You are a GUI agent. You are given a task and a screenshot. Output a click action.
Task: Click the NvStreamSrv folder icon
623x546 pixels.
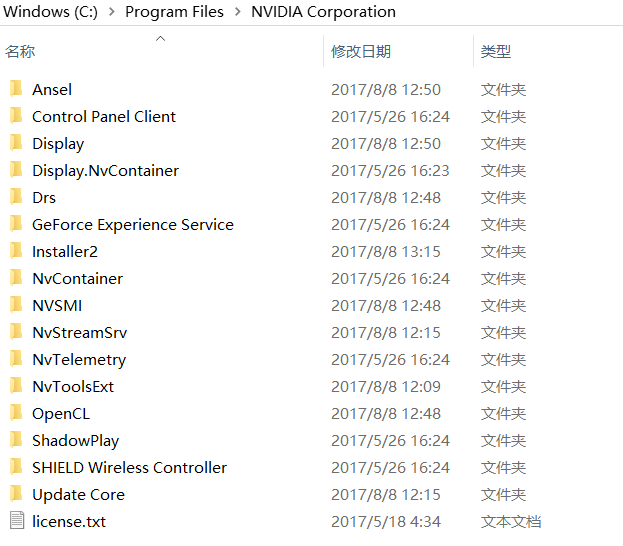(x=16, y=332)
